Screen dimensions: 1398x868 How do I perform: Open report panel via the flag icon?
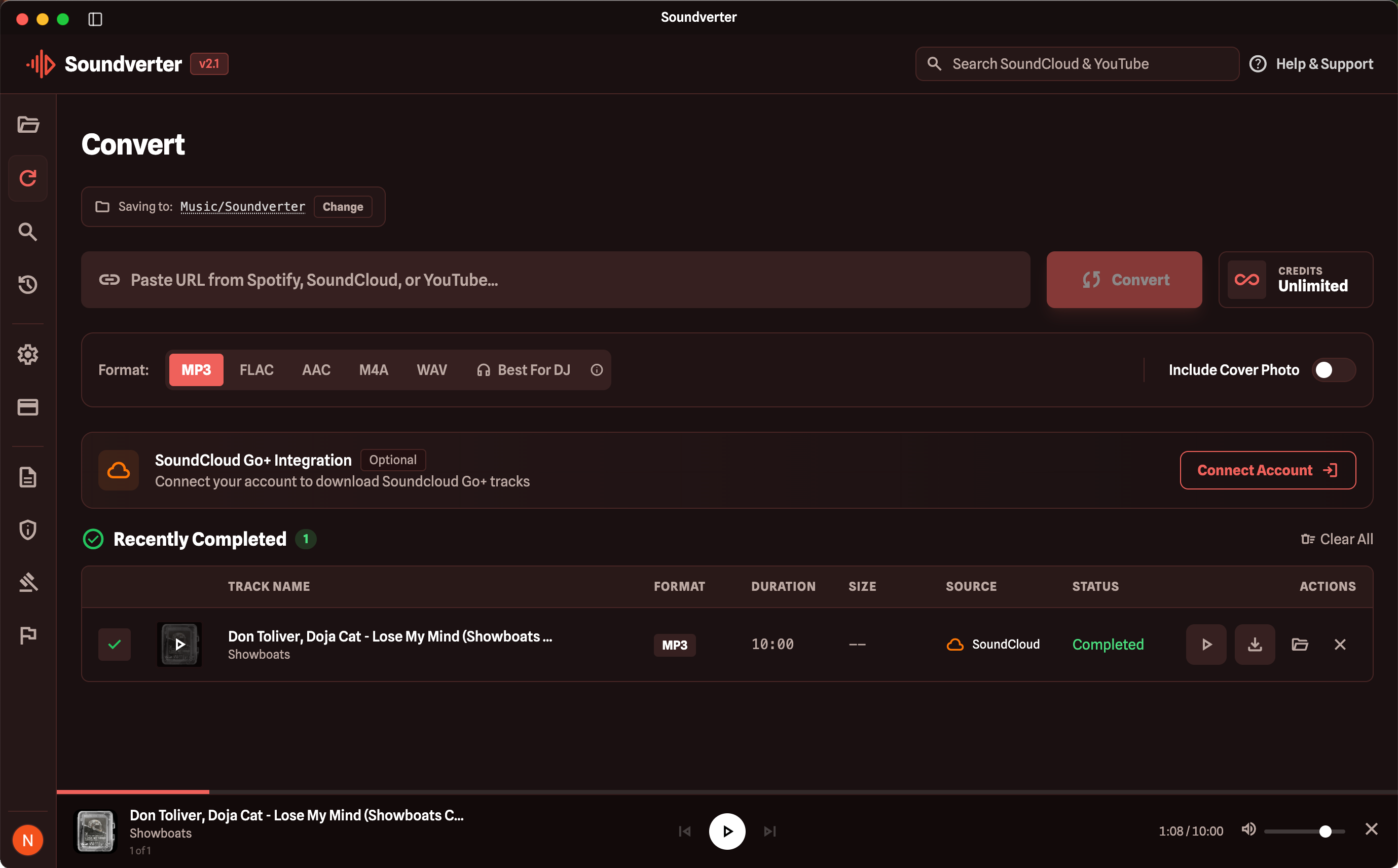[27, 635]
